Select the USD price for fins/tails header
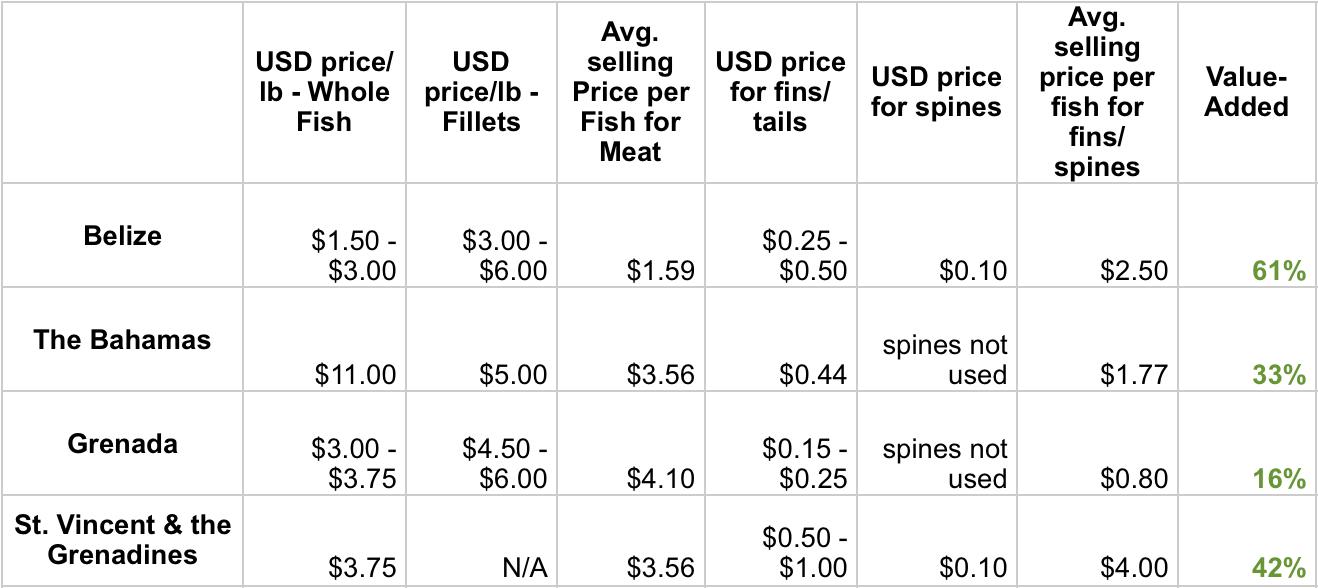 [x=780, y=92]
